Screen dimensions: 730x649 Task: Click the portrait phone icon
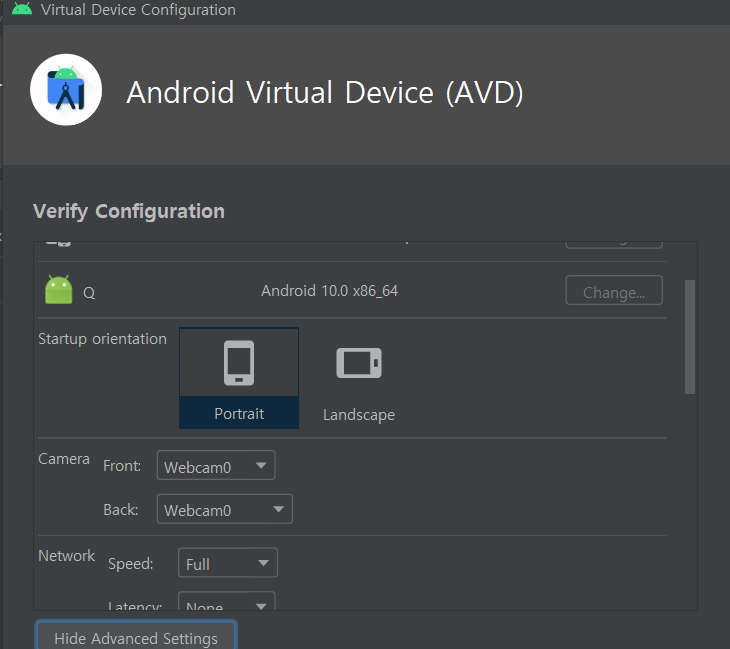point(239,363)
